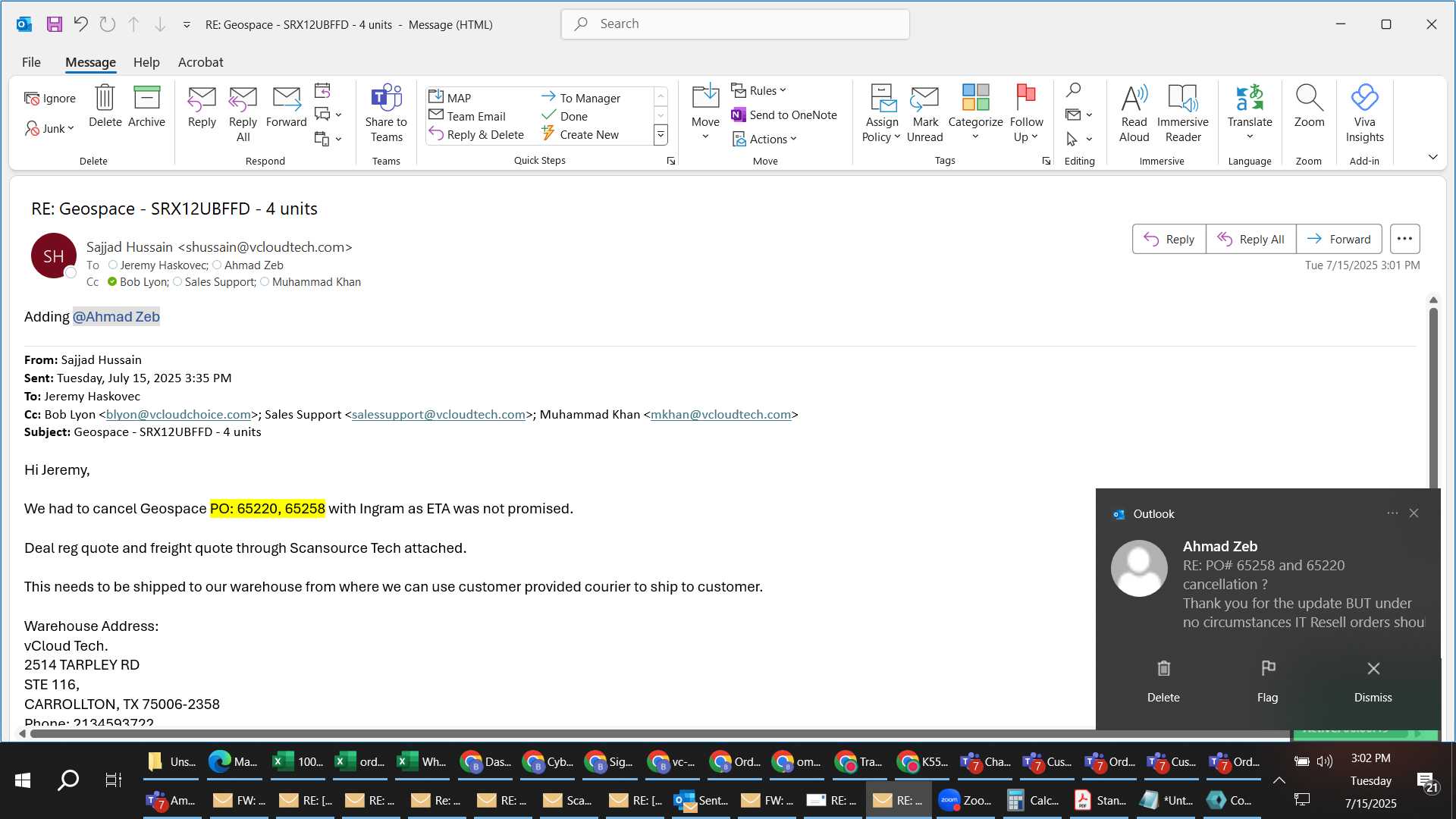Start Read Aloud for this email
1456x819 pixels.
pyautogui.click(x=1134, y=114)
